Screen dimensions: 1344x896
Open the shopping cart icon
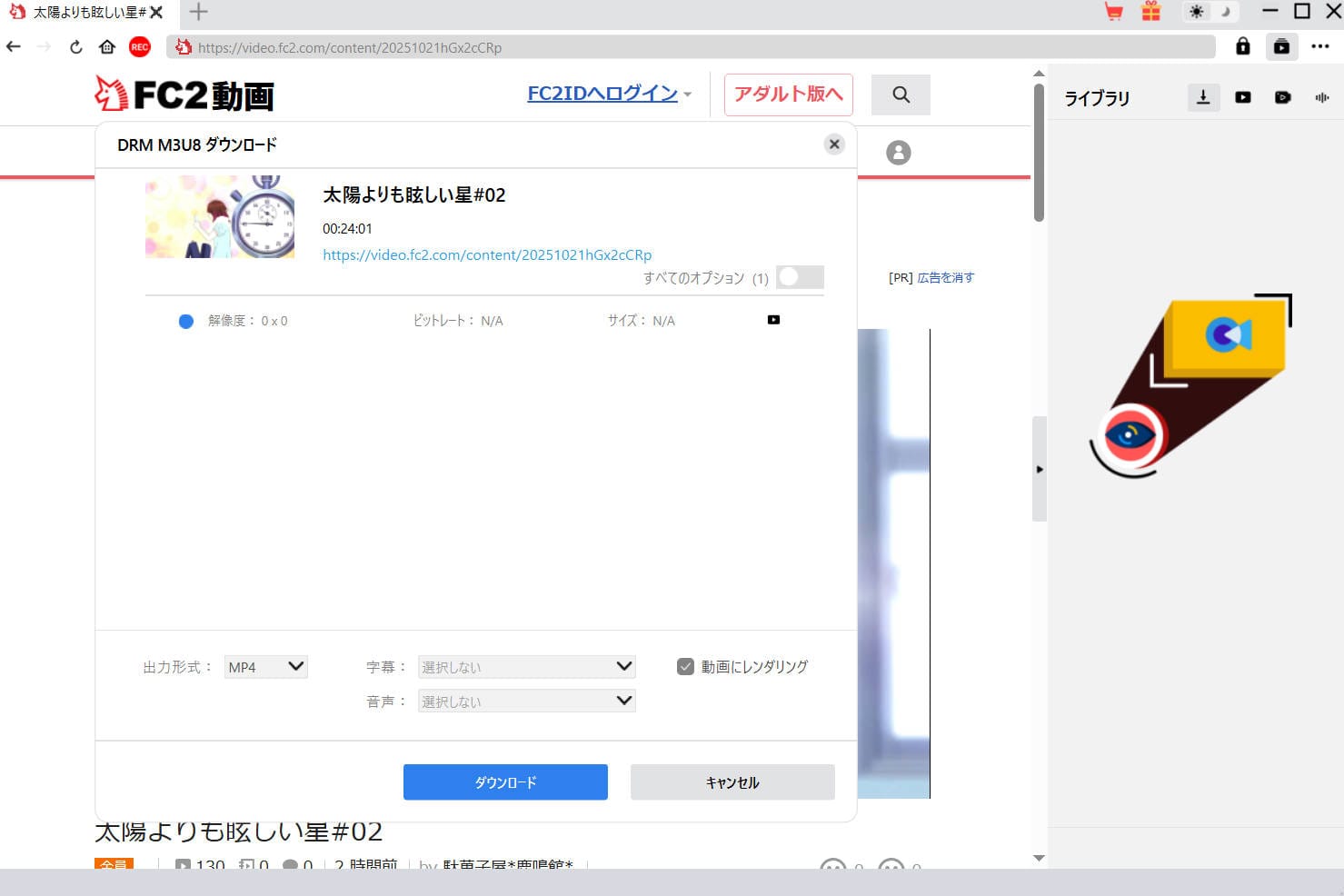click(x=1113, y=12)
